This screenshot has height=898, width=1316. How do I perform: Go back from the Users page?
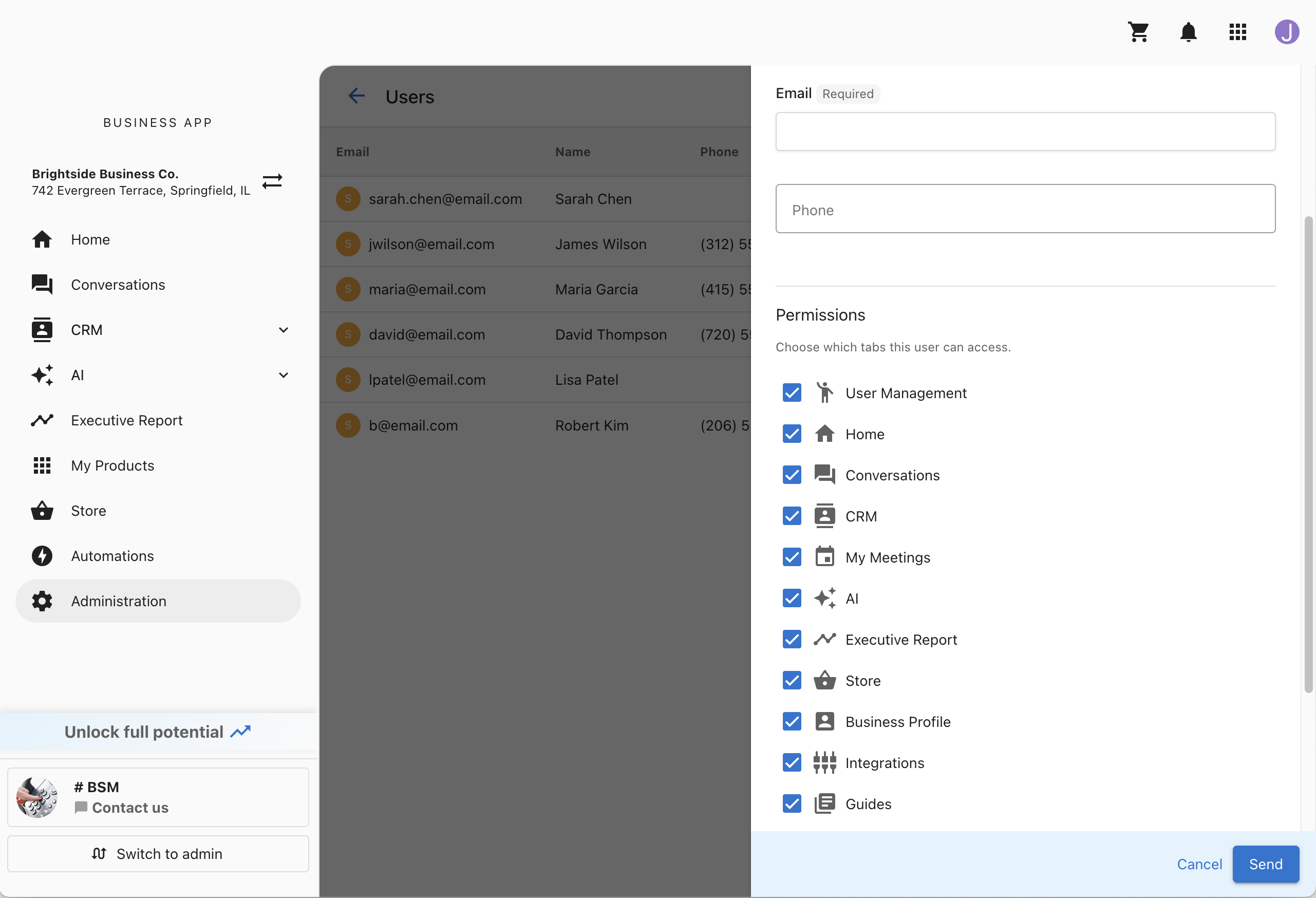coord(357,96)
